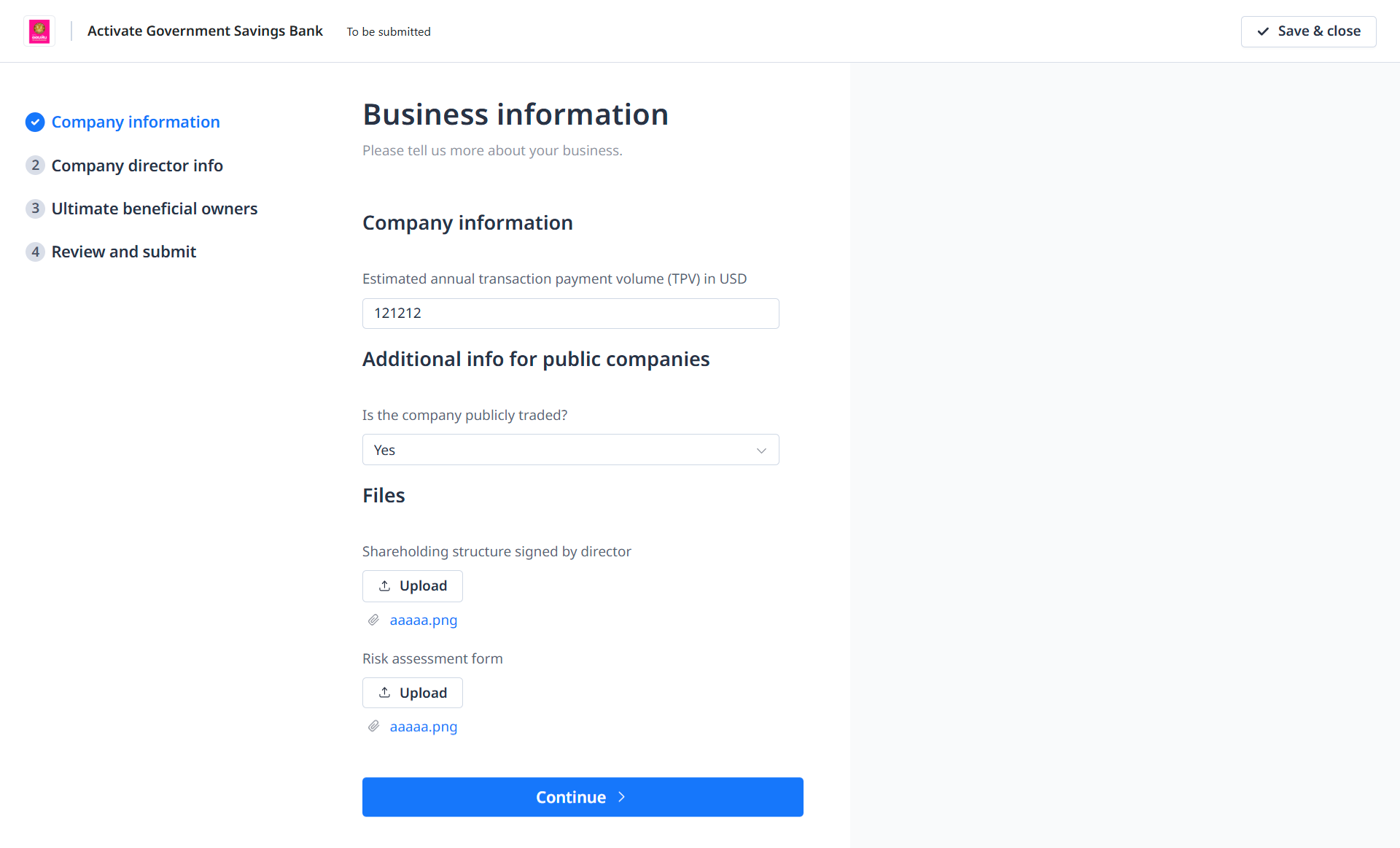This screenshot has height=848, width=1400.
Task: Open the publicly traded dropdown
Action: tap(570, 450)
